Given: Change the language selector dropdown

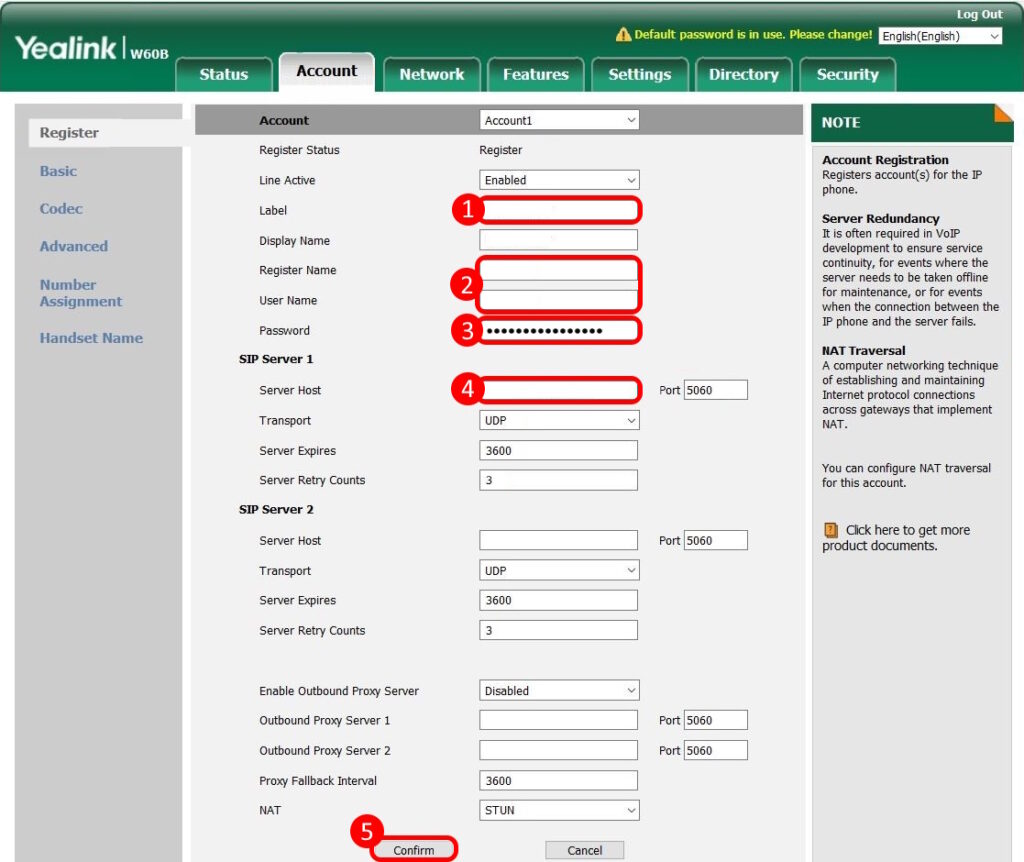Looking at the screenshot, I should pyautogui.click(x=939, y=36).
